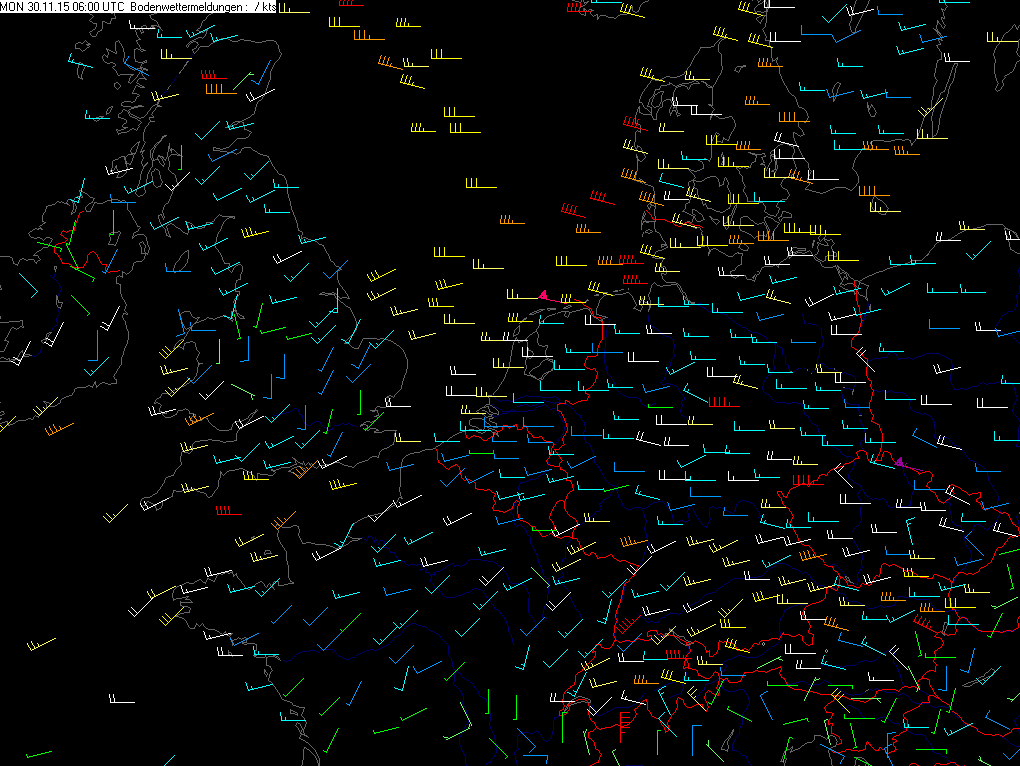Image resolution: width=1020 pixels, height=766 pixels.
Task: Select the yellow wind barb at far left edge
Action: 43,409
